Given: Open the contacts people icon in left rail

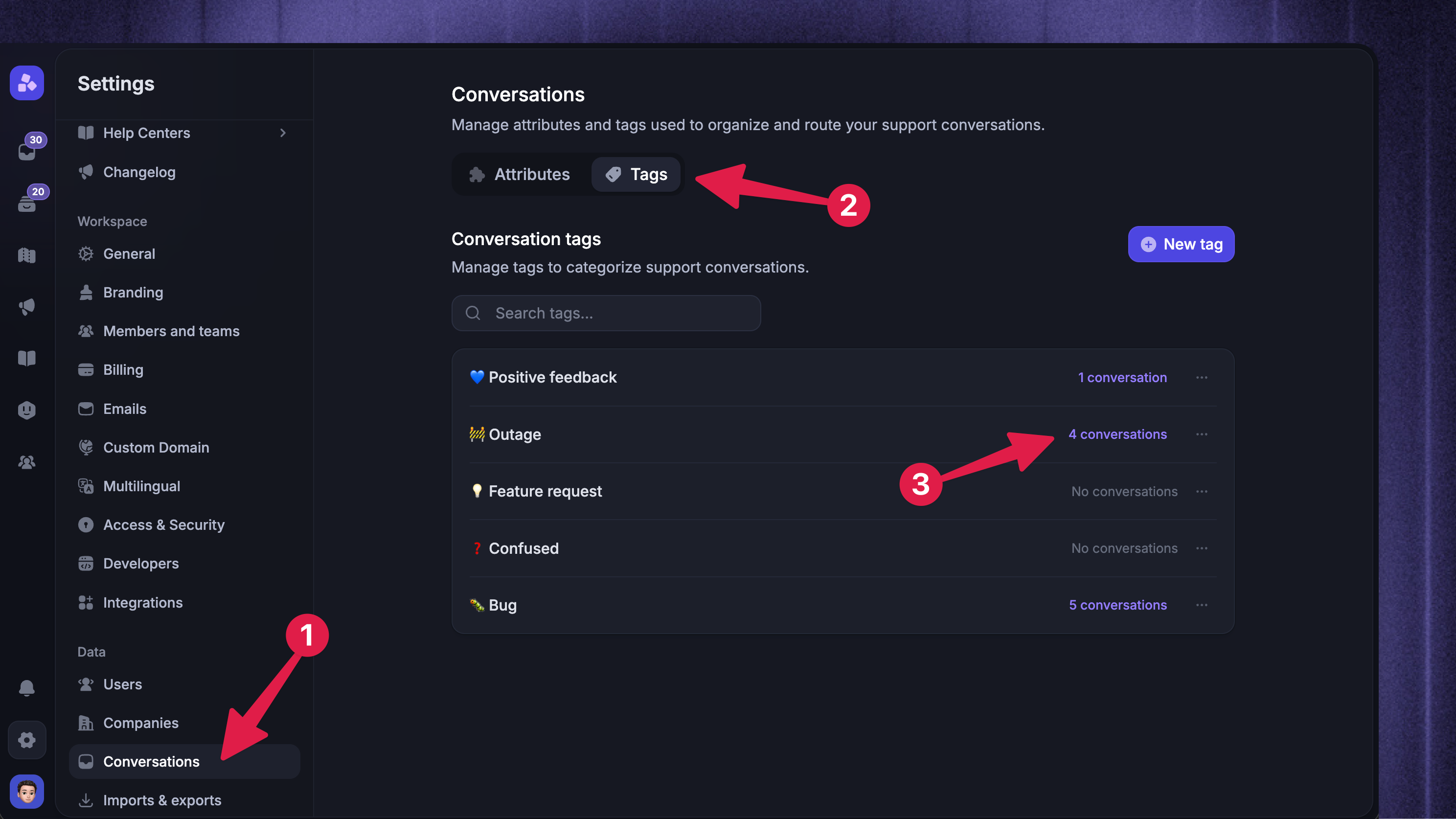Looking at the screenshot, I should point(26,462).
